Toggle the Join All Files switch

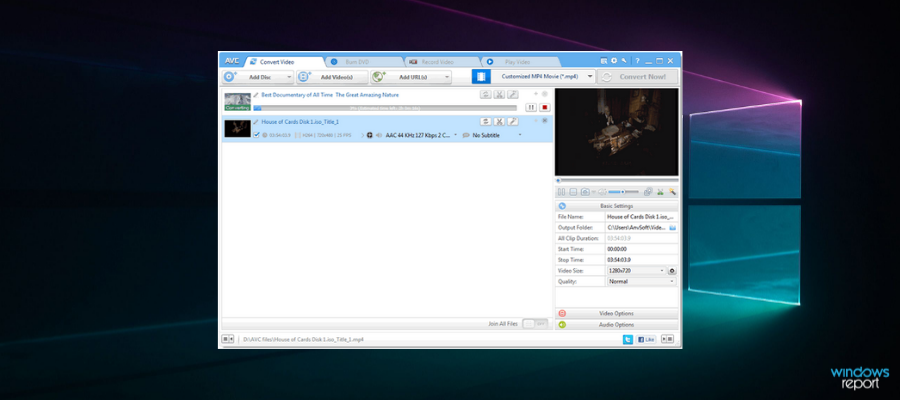point(535,324)
